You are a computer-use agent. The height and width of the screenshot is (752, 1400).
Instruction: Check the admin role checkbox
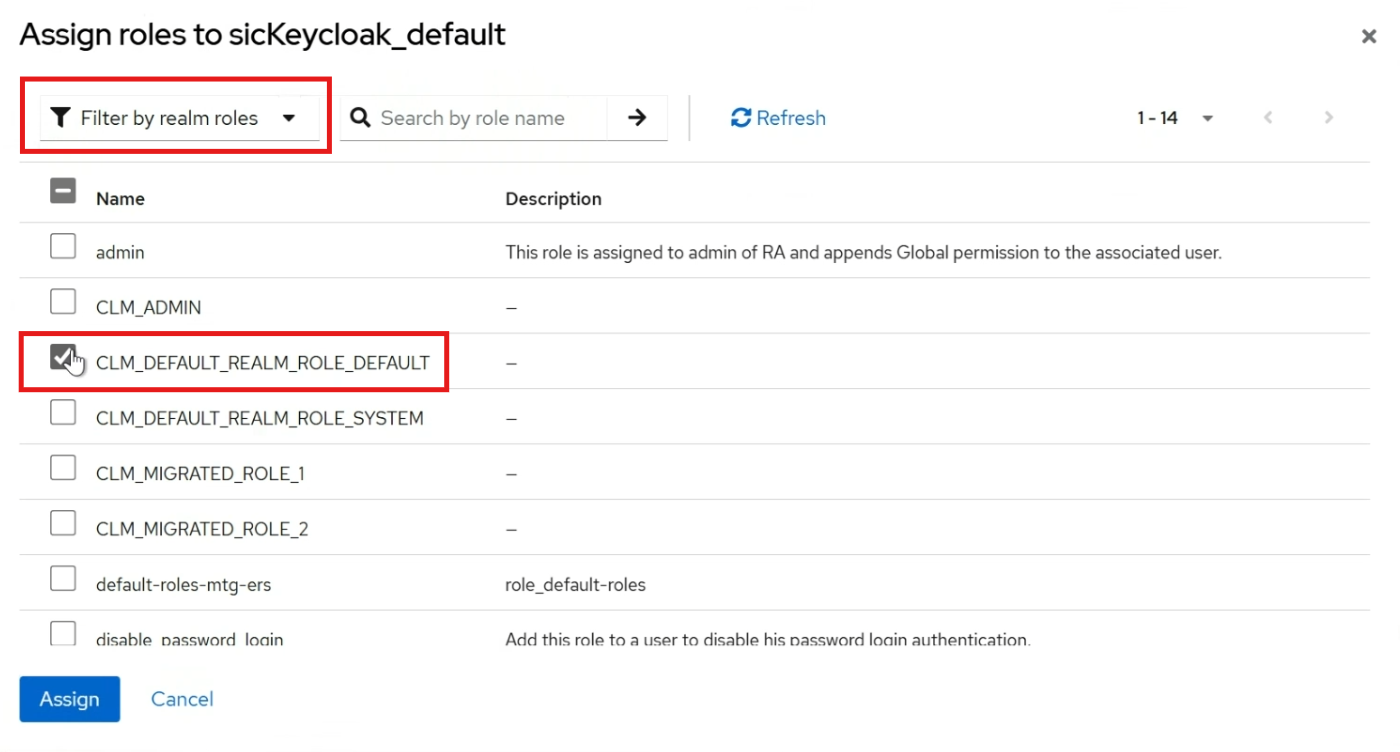pyautogui.click(x=63, y=246)
